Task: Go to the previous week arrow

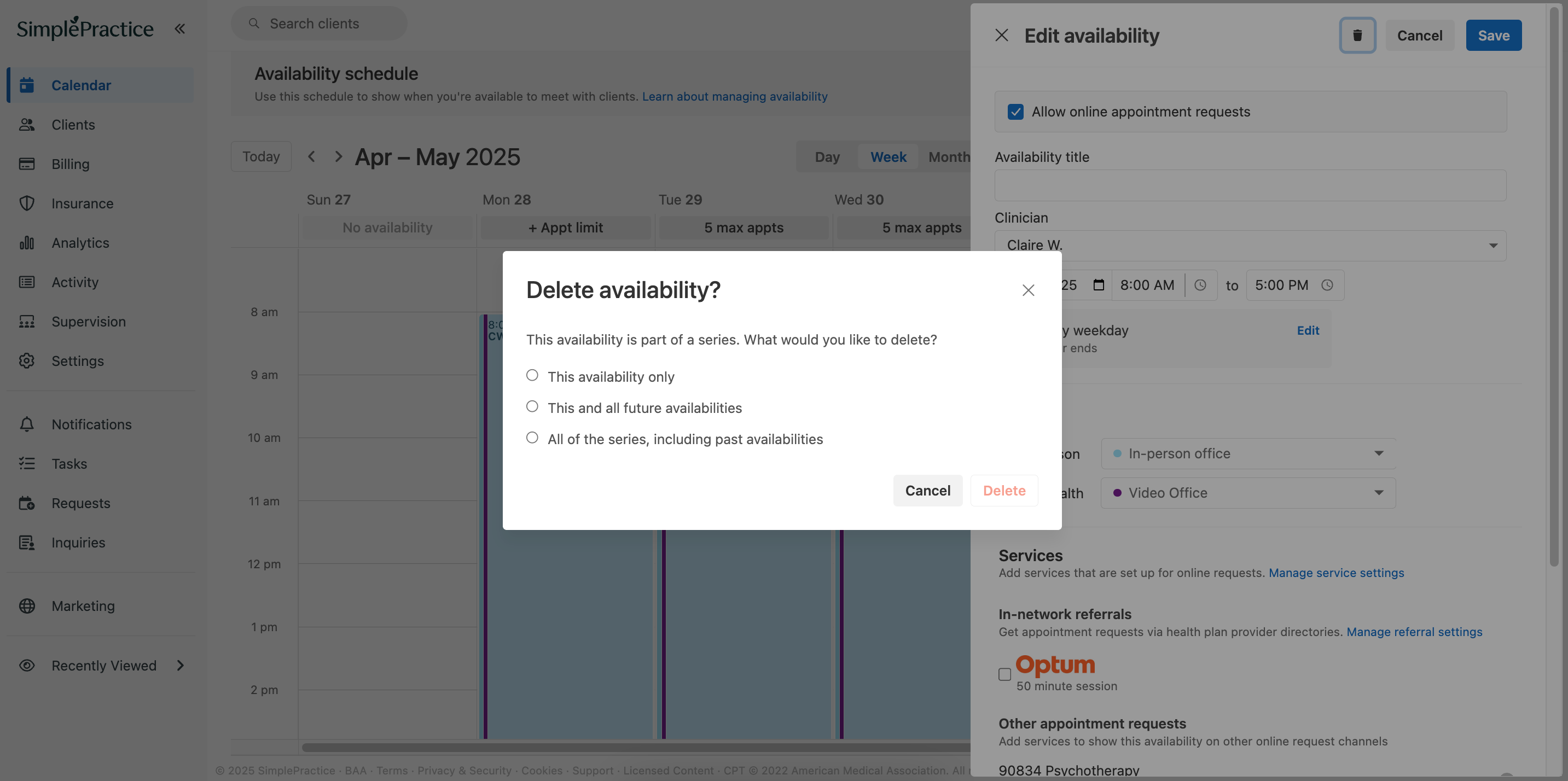Action: pos(312,156)
